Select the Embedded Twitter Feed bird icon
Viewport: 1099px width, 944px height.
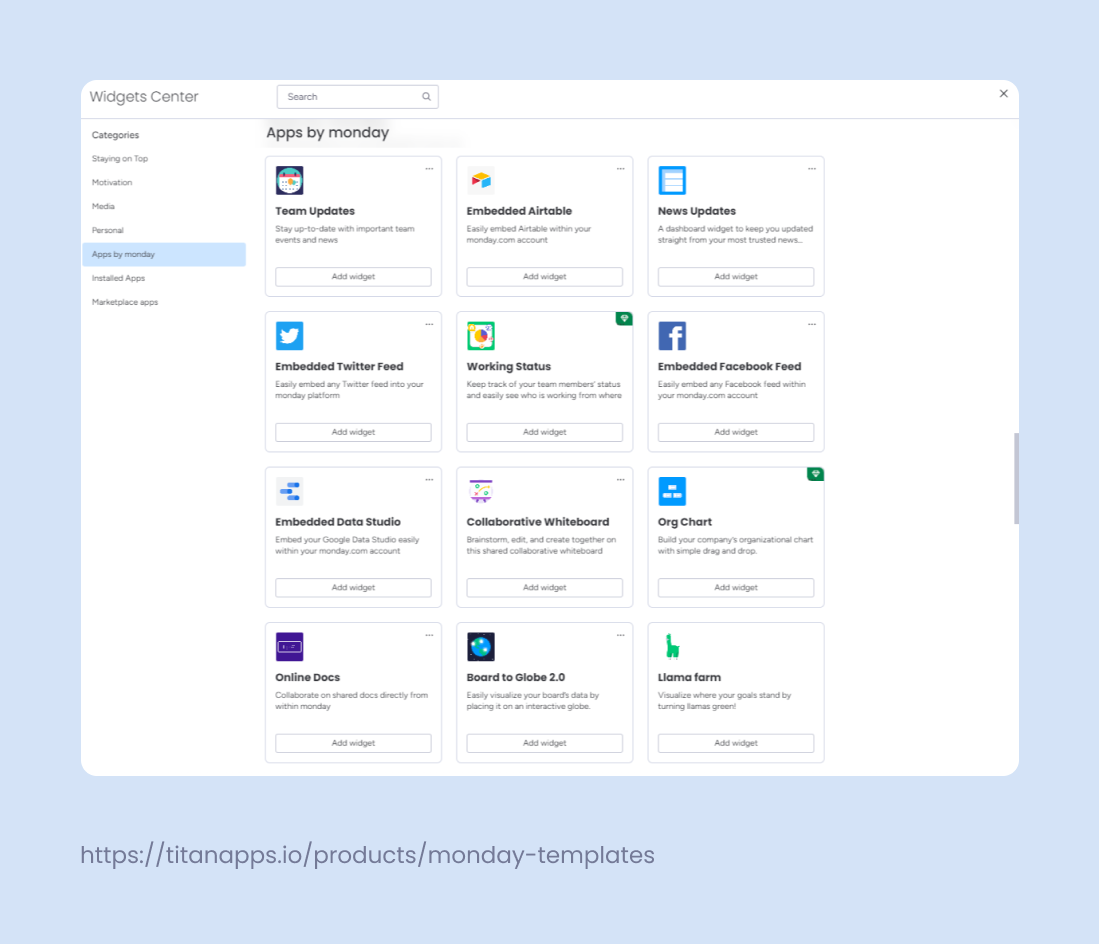(289, 336)
